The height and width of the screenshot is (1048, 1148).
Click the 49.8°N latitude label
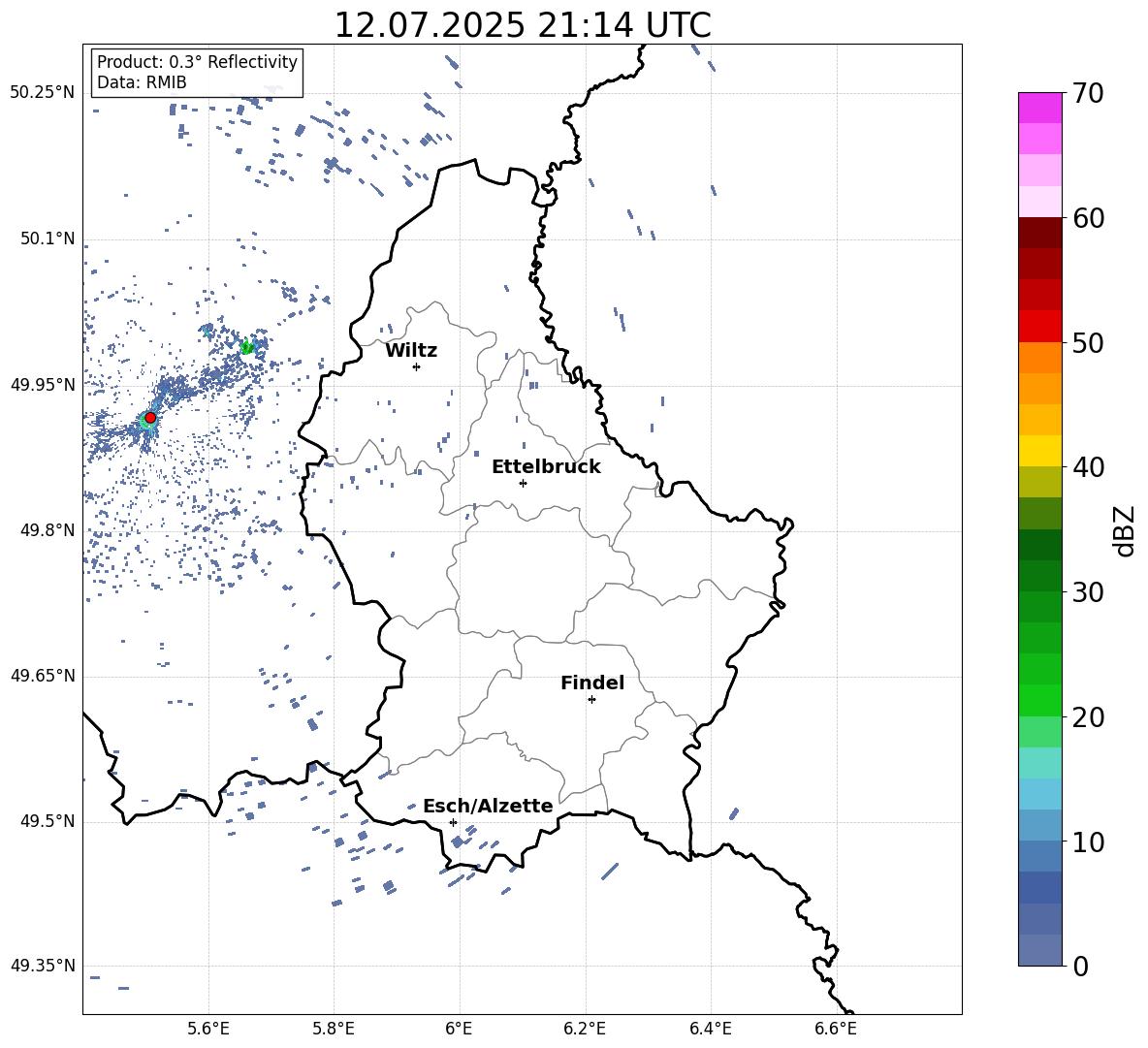47,530
